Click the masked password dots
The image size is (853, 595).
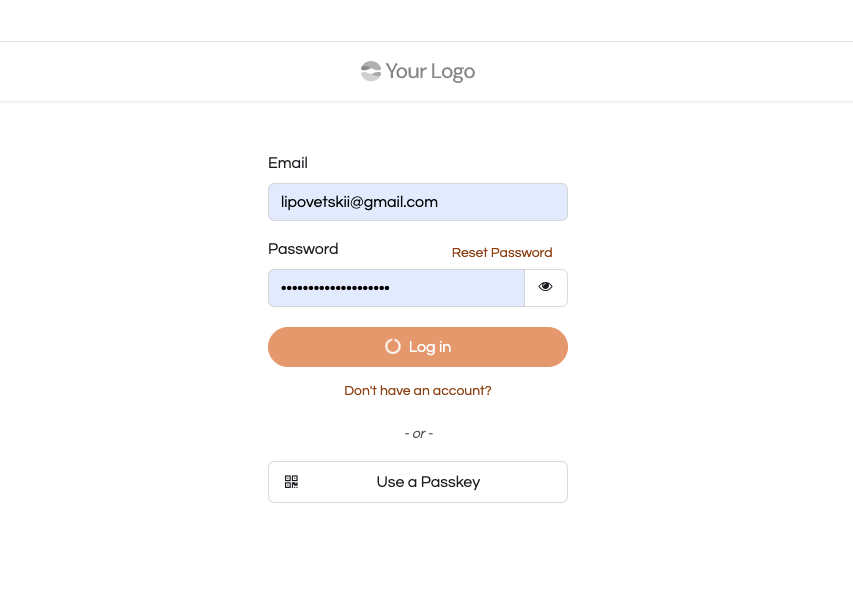coord(335,288)
